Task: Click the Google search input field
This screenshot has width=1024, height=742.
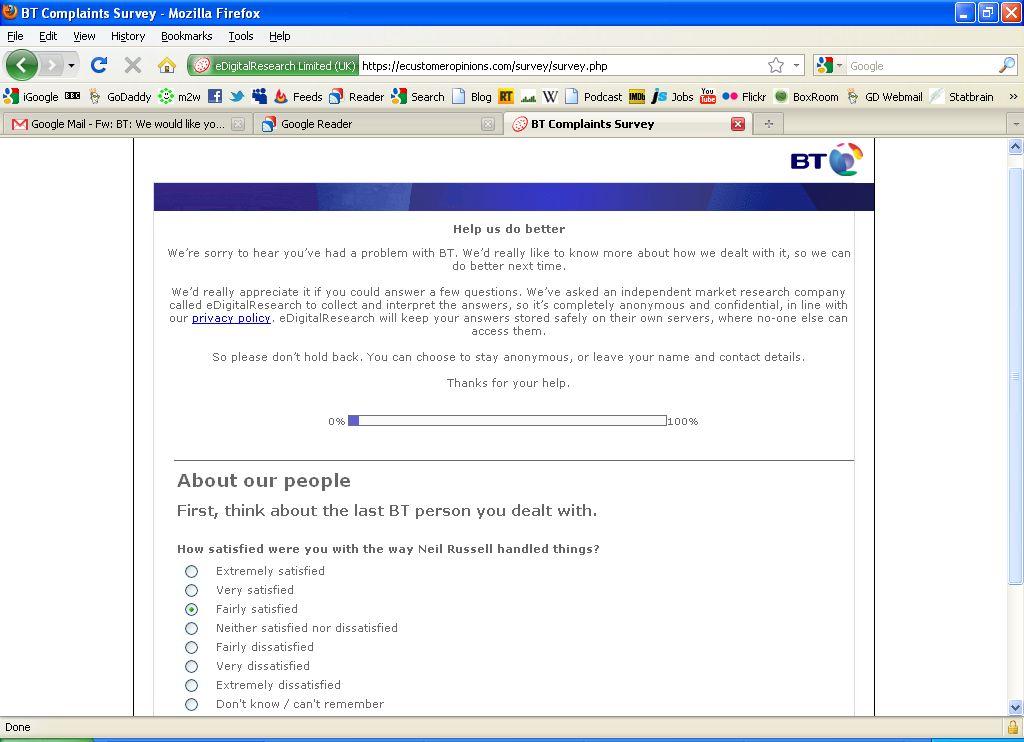Action: coord(920,66)
